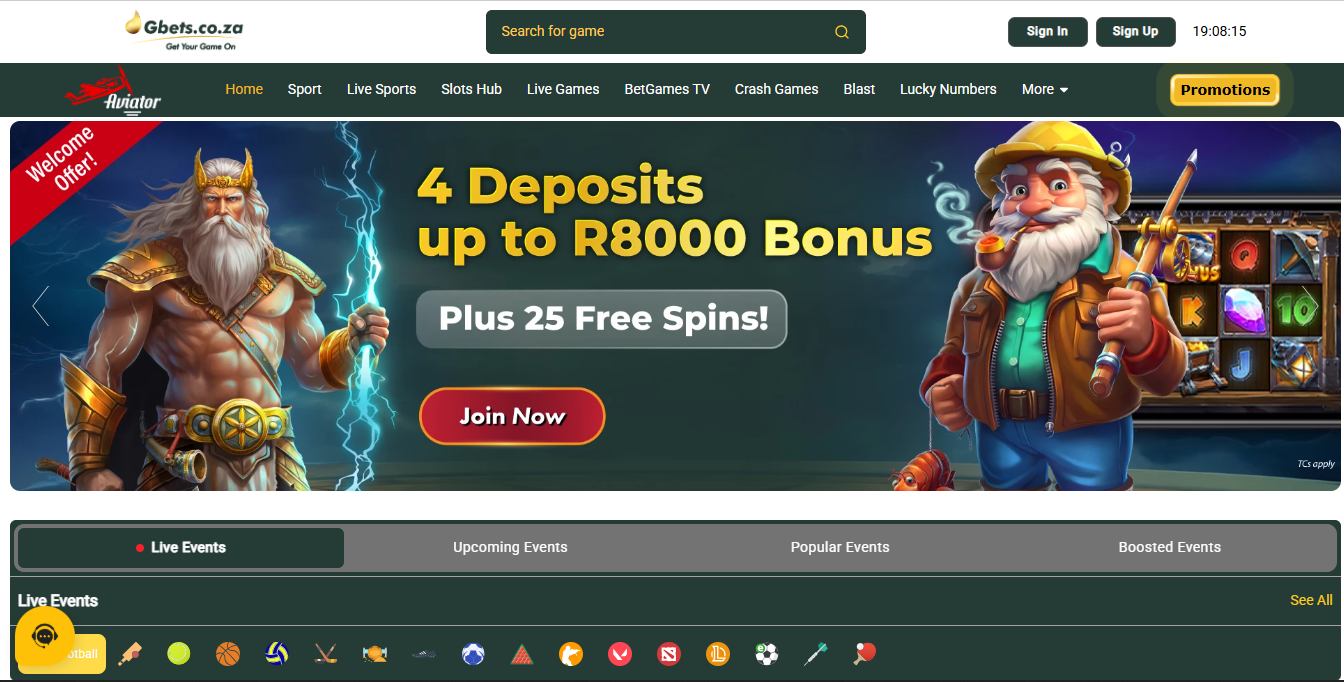Switch to Upcoming Events tab
The height and width of the screenshot is (682, 1344).
click(x=510, y=547)
